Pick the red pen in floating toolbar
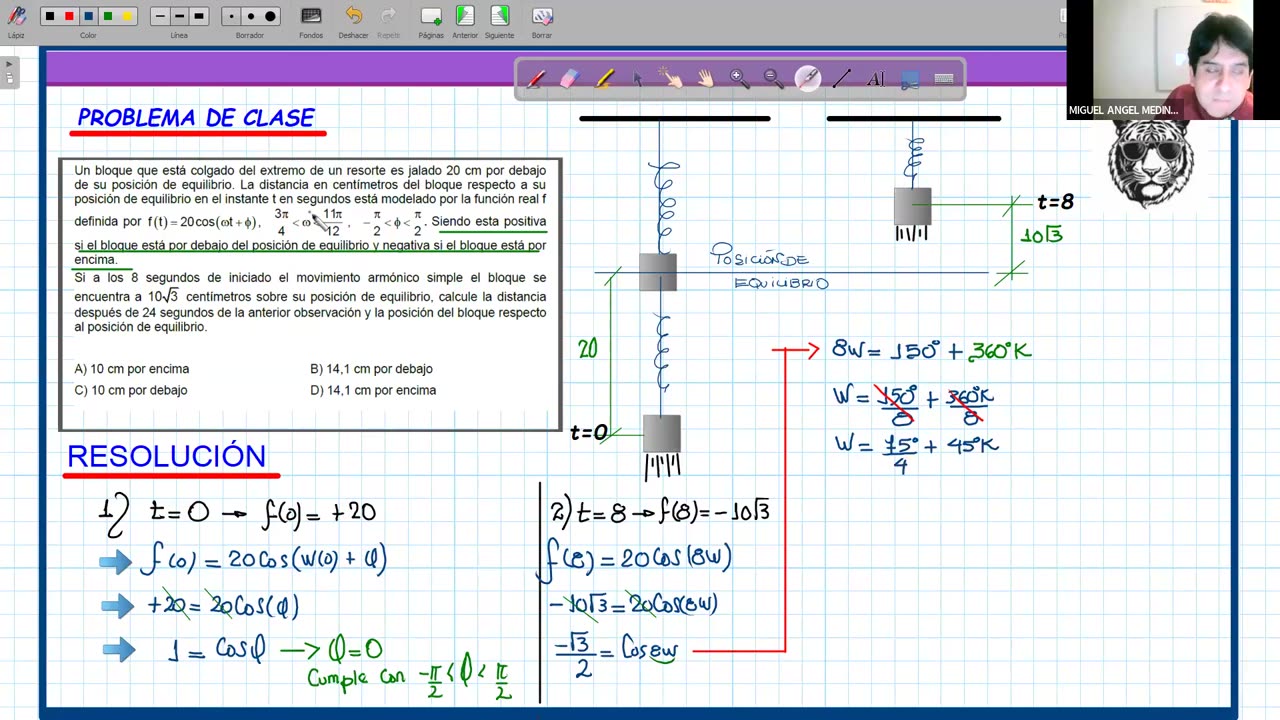This screenshot has width=1280, height=720. 536,79
